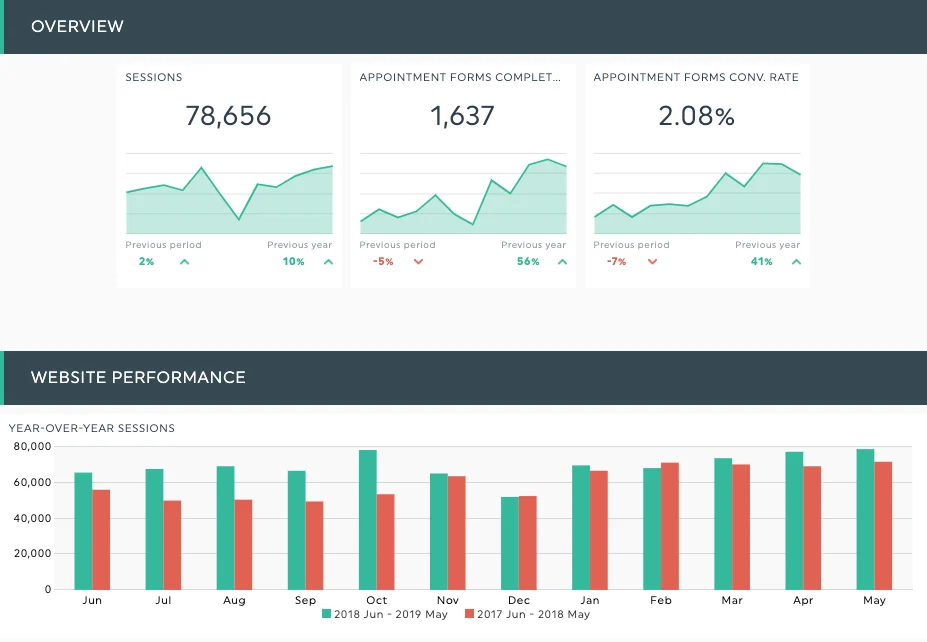Click the up arrow beside the 56% previous year value
The width and height of the screenshot is (927, 642).
[x=561, y=261]
